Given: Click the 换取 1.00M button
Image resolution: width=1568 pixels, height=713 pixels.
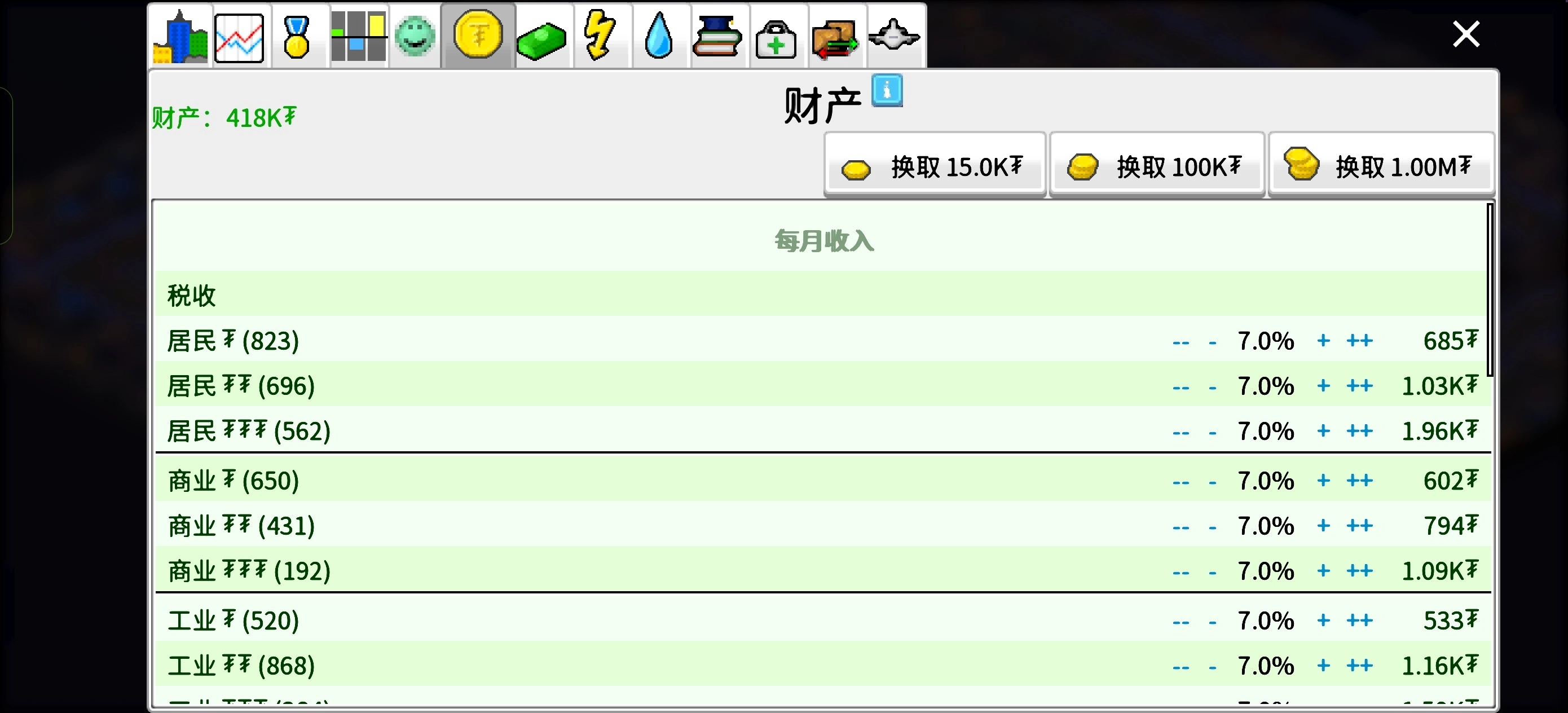Looking at the screenshot, I should [1381, 166].
